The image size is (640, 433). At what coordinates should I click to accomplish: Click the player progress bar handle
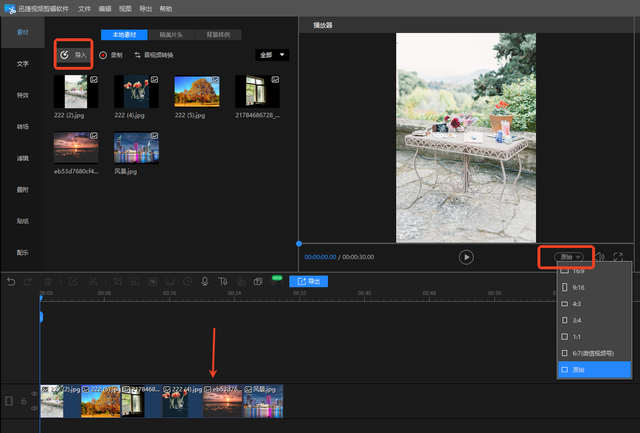tap(299, 243)
